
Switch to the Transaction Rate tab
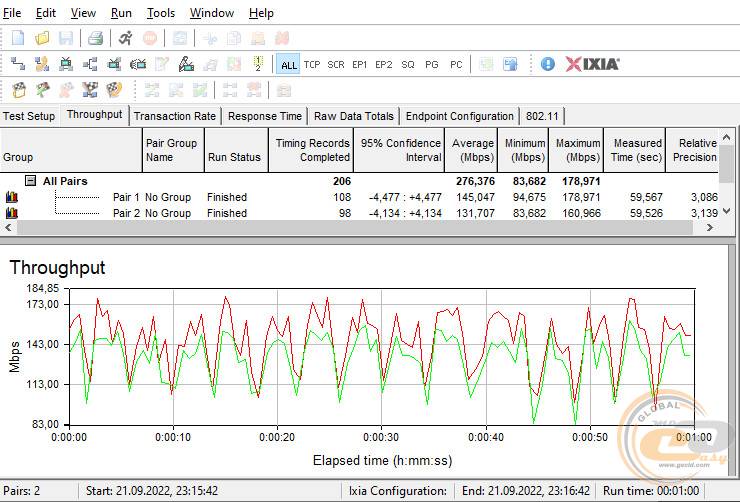(x=175, y=116)
